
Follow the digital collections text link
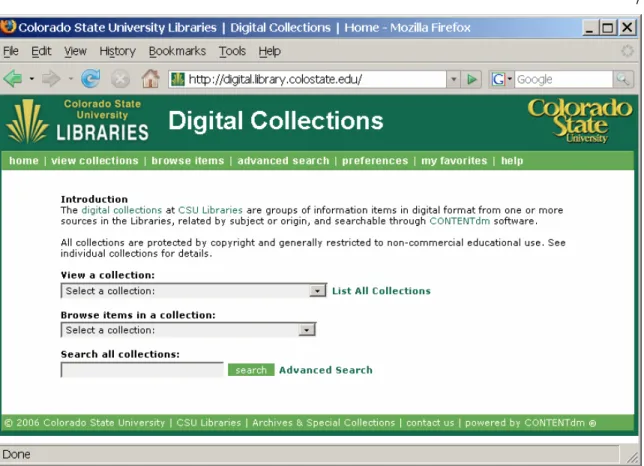point(122,210)
